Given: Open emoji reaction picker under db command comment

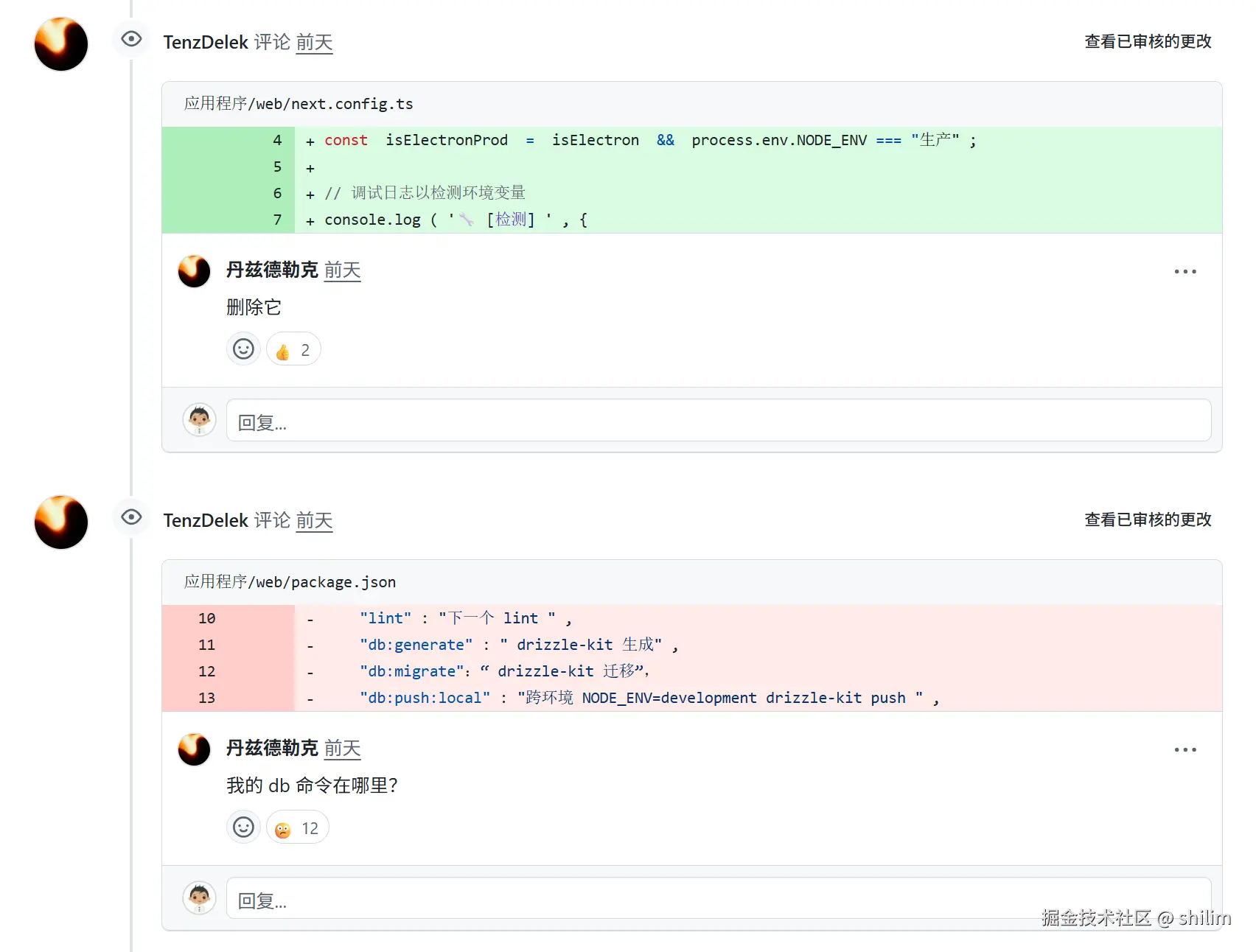Looking at the screenshot, I should coord(243,827).
